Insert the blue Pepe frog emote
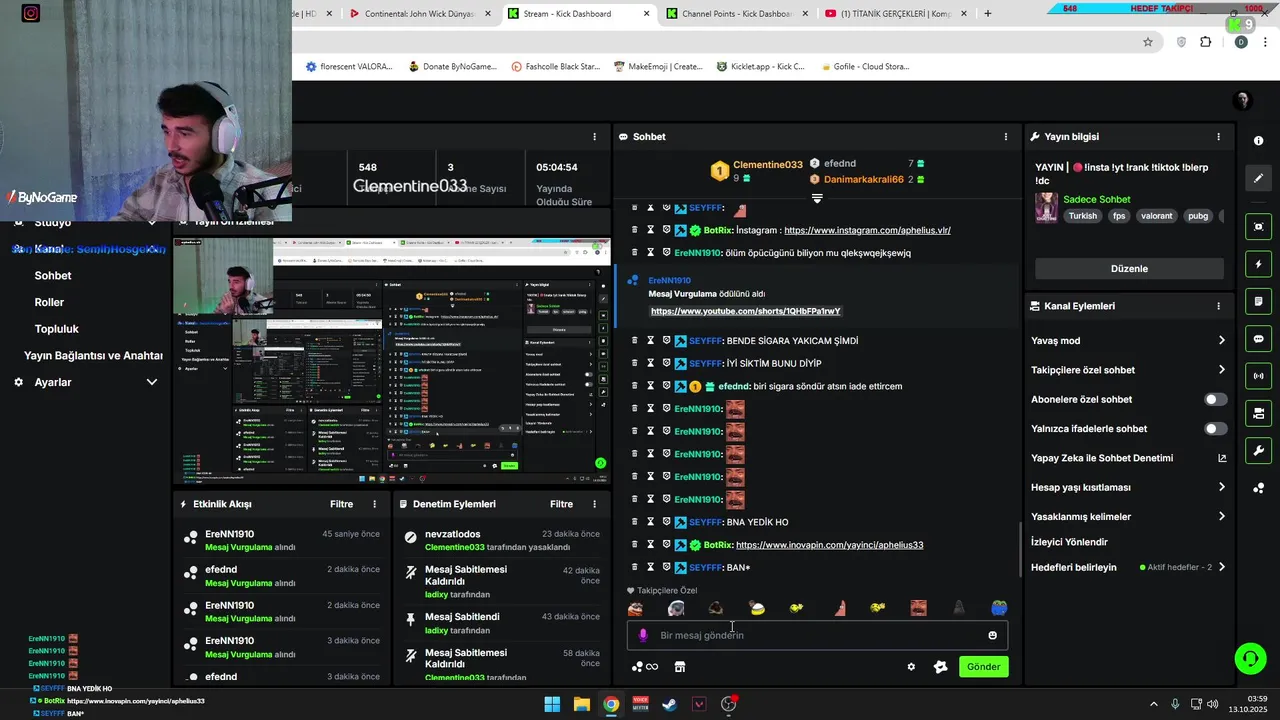Screen dimensions: 1280x720 point(999,608)
